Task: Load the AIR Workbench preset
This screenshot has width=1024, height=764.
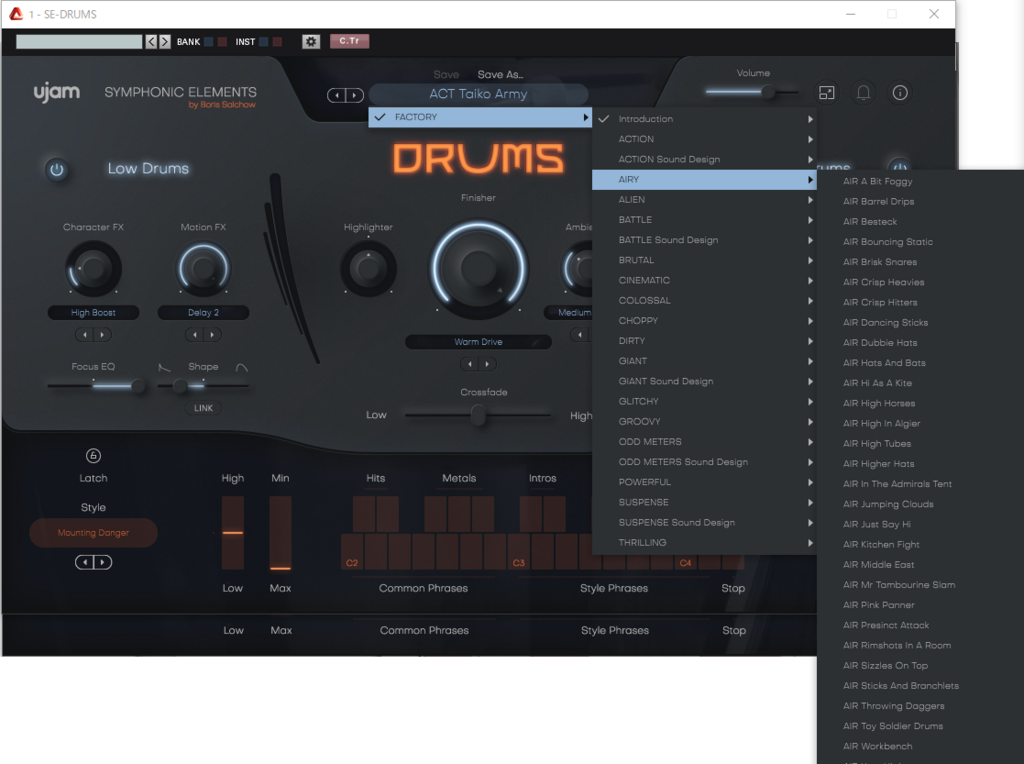Action: [920, 746]
